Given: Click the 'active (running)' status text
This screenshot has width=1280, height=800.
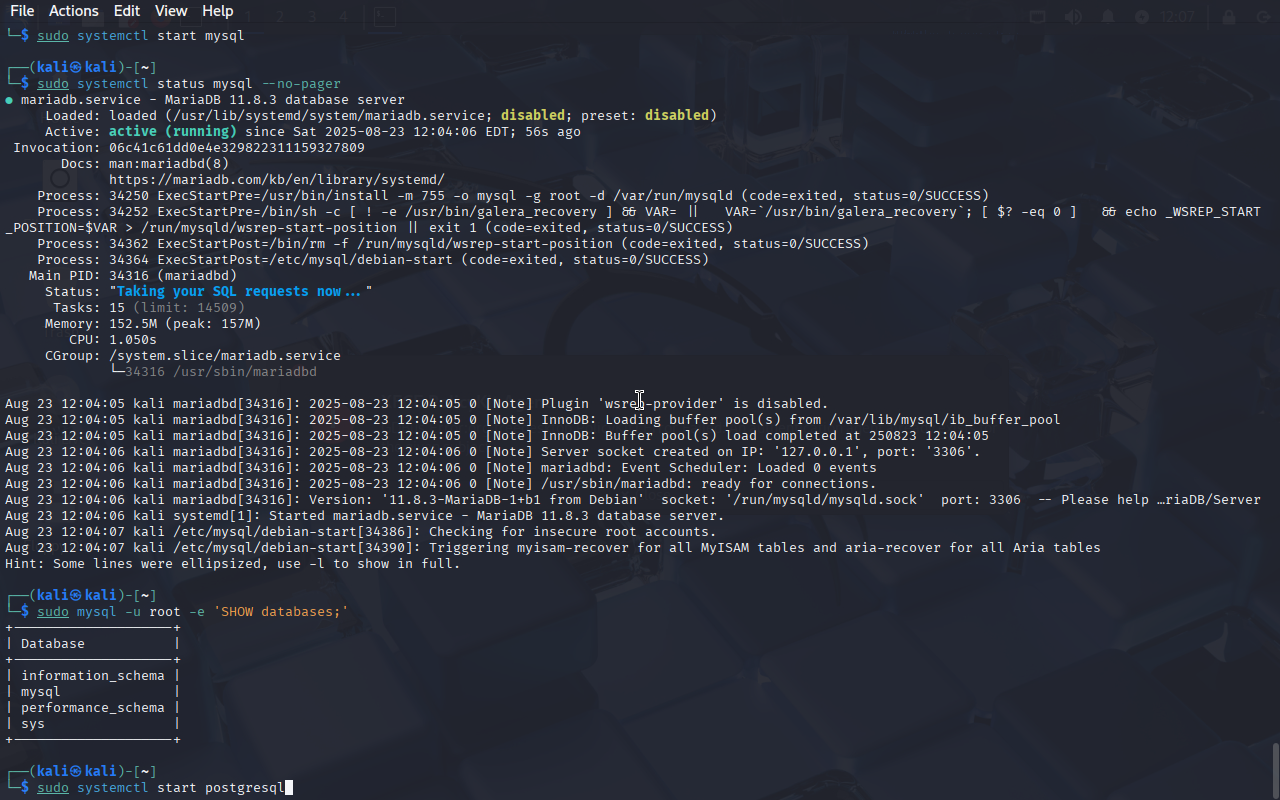Looking at the screenshot, I should 173,132.
